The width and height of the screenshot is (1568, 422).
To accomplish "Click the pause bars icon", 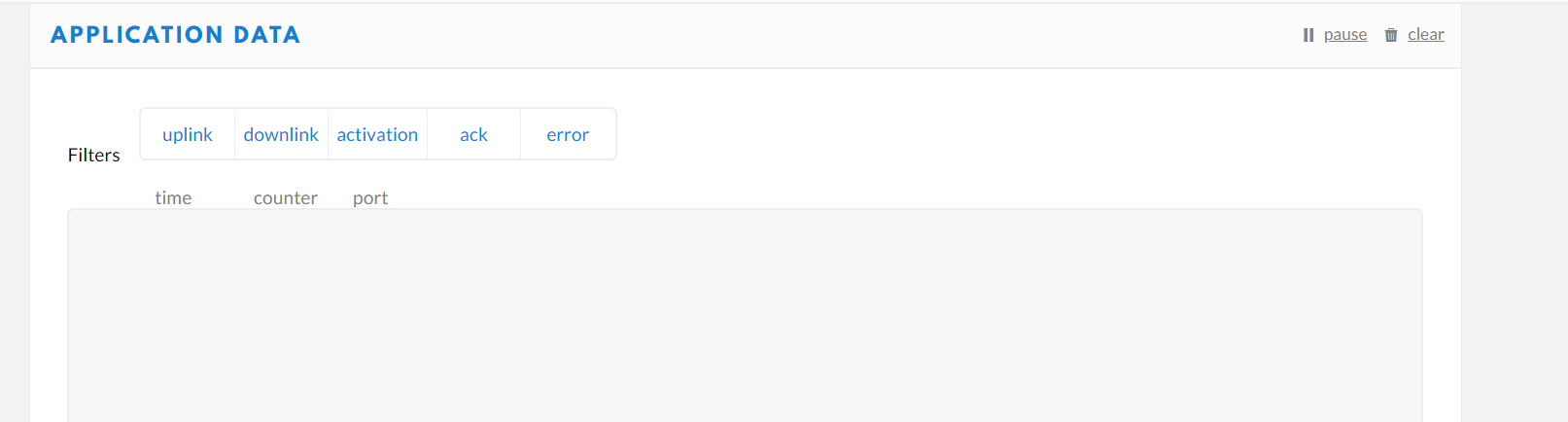I will click(1307, 35).
